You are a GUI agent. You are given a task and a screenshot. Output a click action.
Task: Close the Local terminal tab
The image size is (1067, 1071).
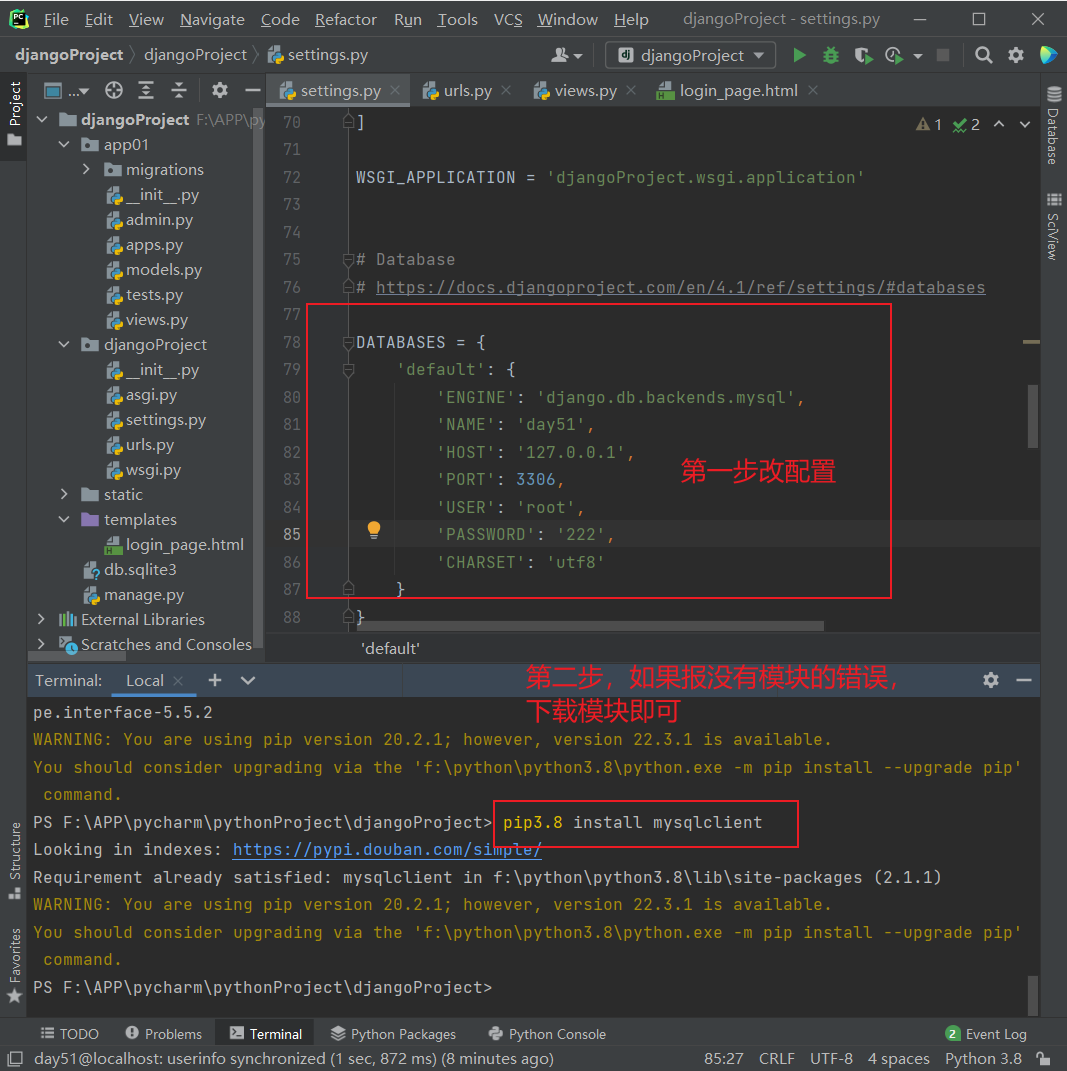pos(178,681)
